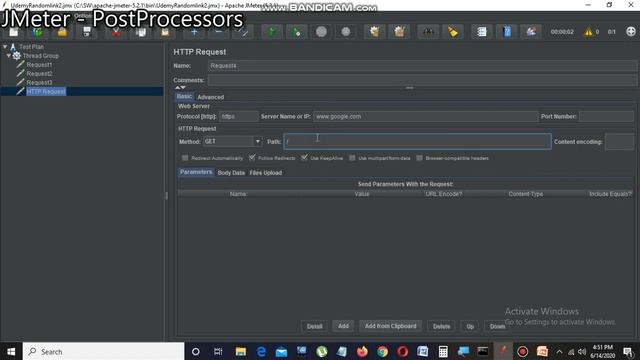The height and width of the screenshot is (360, 640).
Task: Click the Port Number field
Action: pyautogui.click(x=606, y=116)
